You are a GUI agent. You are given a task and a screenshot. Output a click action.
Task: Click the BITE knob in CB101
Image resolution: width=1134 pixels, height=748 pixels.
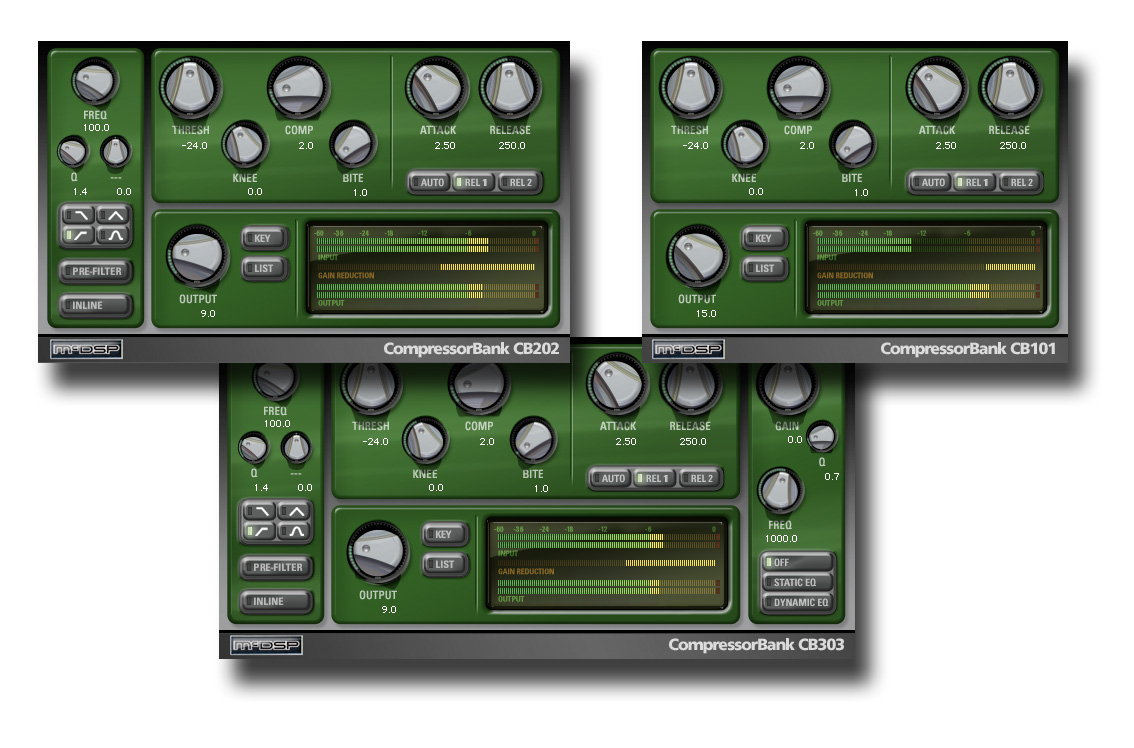coord(853,145)
